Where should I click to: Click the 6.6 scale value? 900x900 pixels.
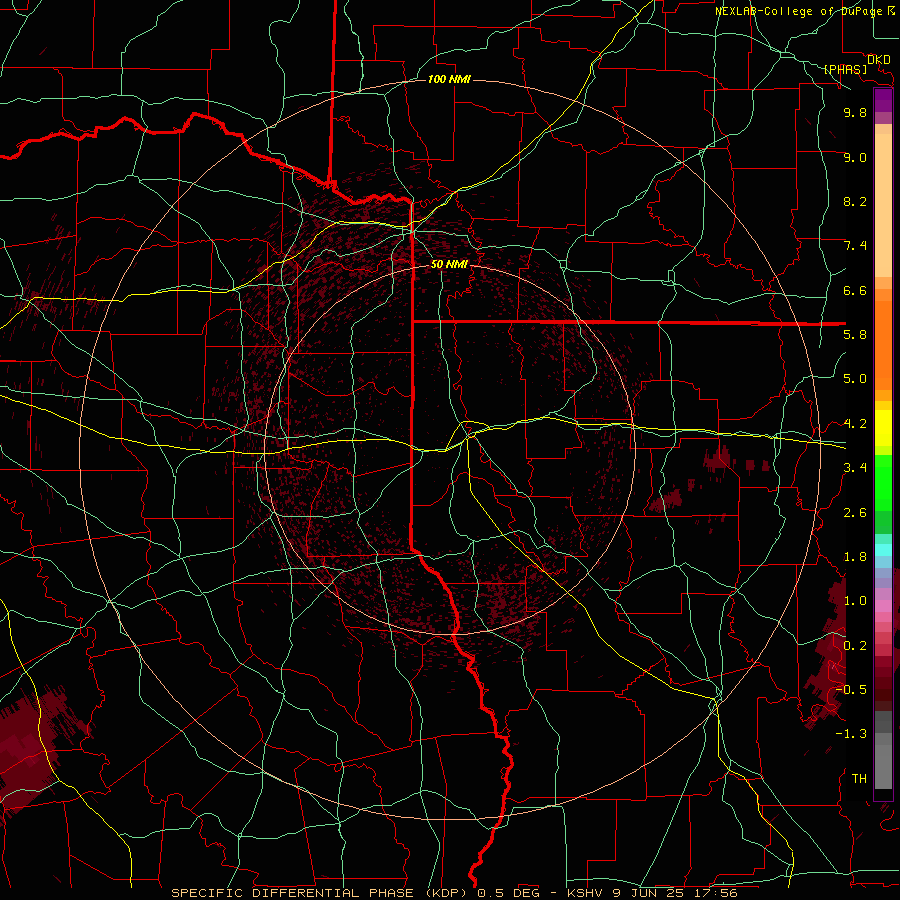855,290
